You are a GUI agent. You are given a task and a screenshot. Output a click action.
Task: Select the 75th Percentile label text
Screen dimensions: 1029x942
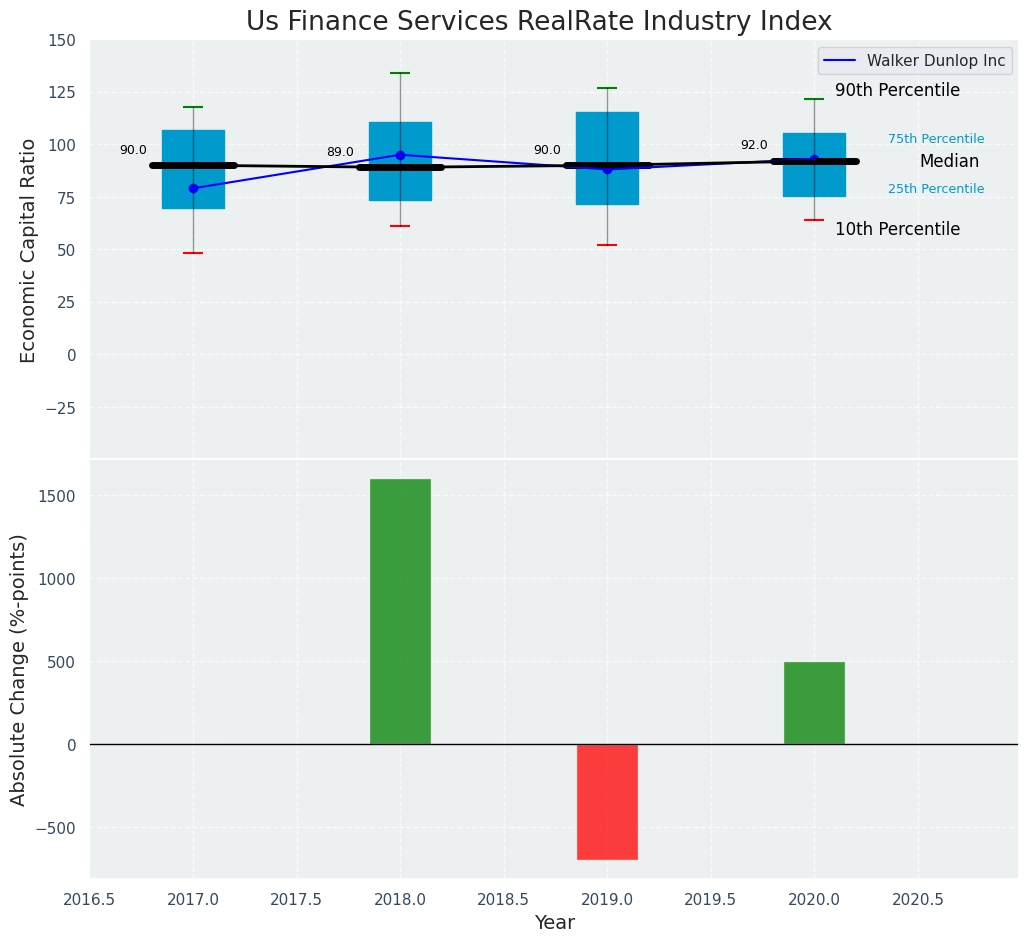[936, 139]
